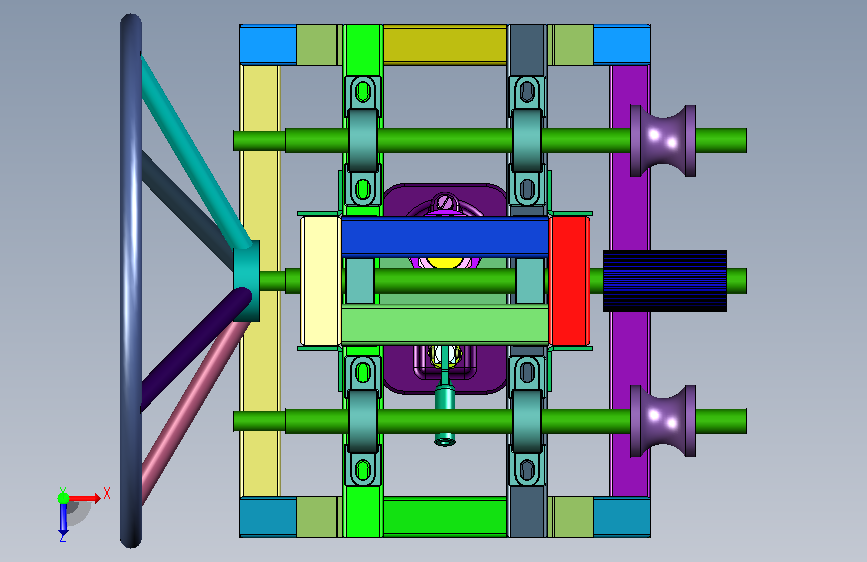This screenshot has width=867, height=562.
Task: Click the green Y axis dot of the triad
Action: click(63, 498)
